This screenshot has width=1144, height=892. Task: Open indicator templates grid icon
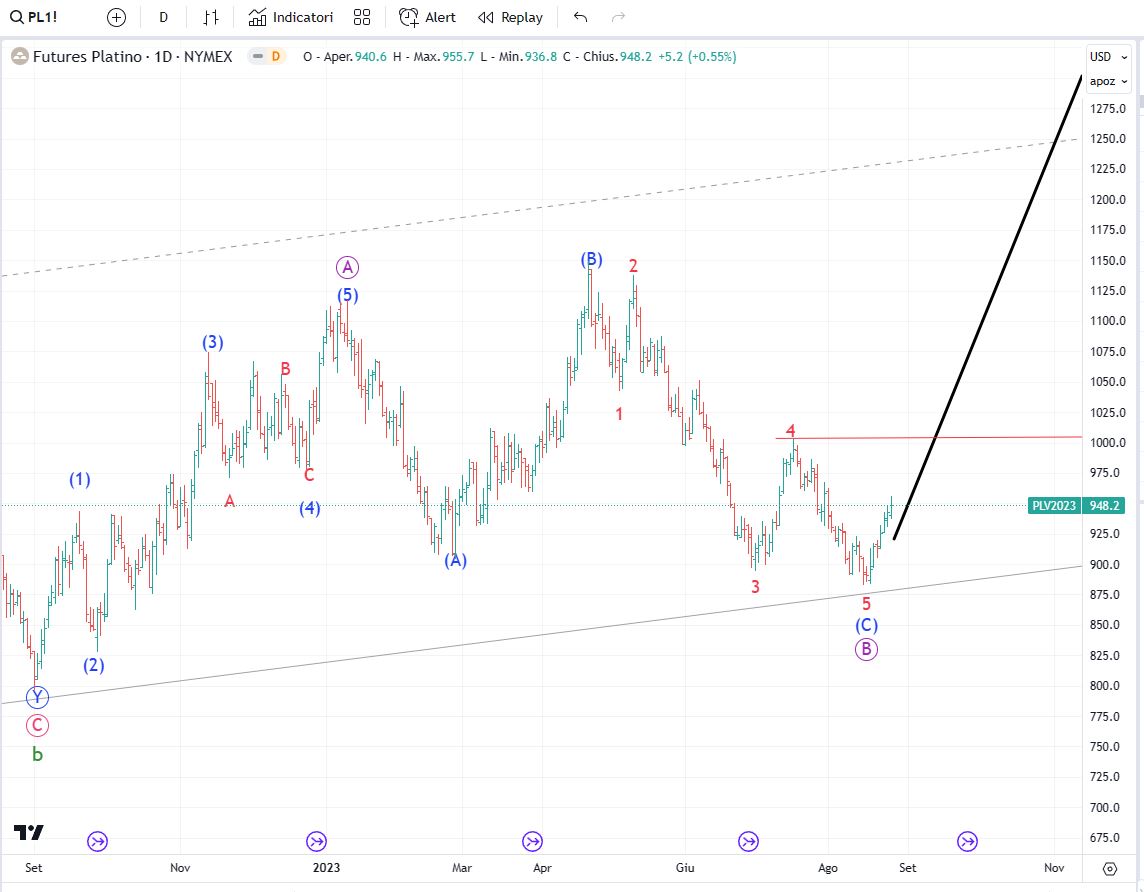click(362, 17)
